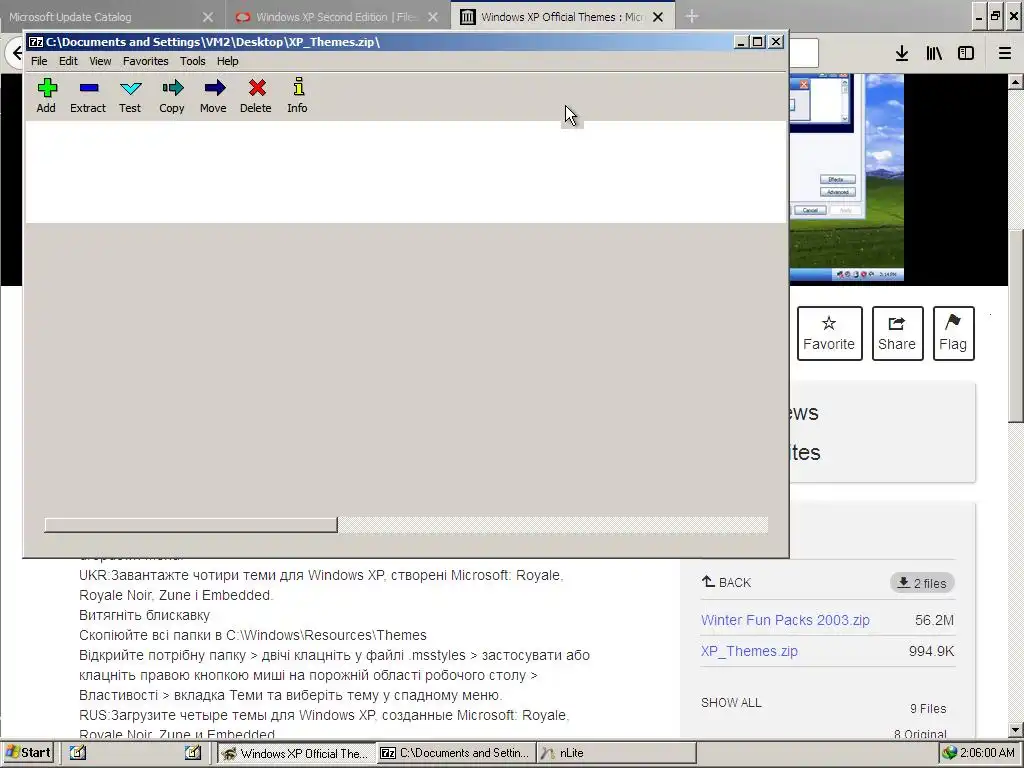Image resolution: width=1024 pixels, height=768 pixels.
Task: Close the Windows XP Second Edition tab
Action: pyautogui.click(x=433, y=17)
